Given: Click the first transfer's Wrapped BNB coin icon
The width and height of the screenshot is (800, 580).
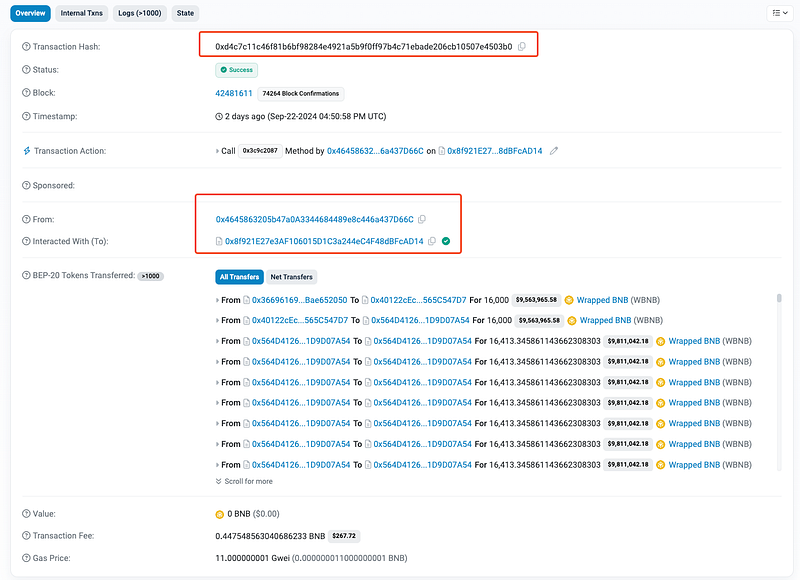Looking at the screenshot, I should click(x=569, y=300).
